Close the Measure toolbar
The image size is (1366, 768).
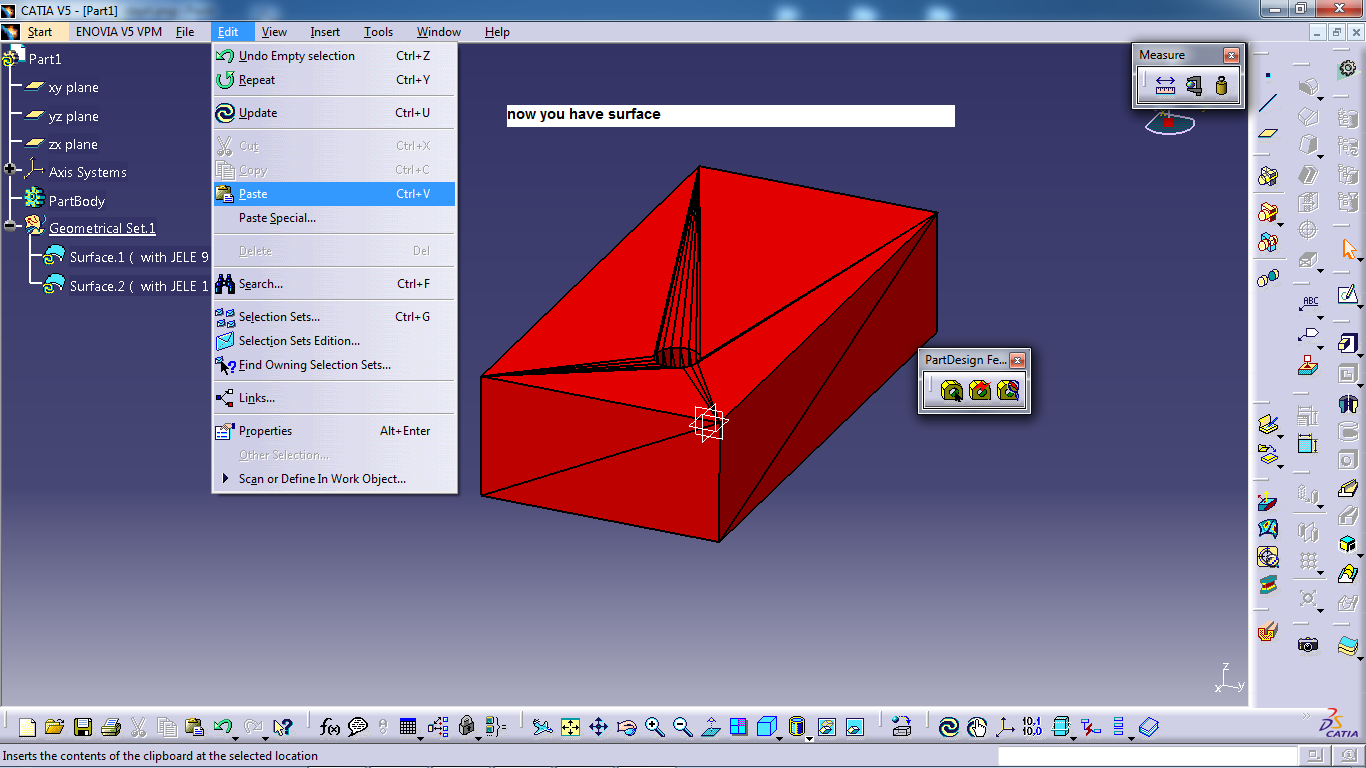1231,56
